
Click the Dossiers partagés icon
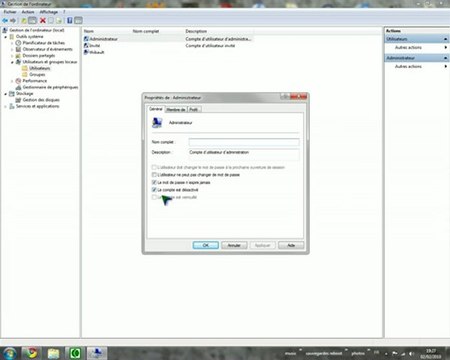(x=18, y=56)
